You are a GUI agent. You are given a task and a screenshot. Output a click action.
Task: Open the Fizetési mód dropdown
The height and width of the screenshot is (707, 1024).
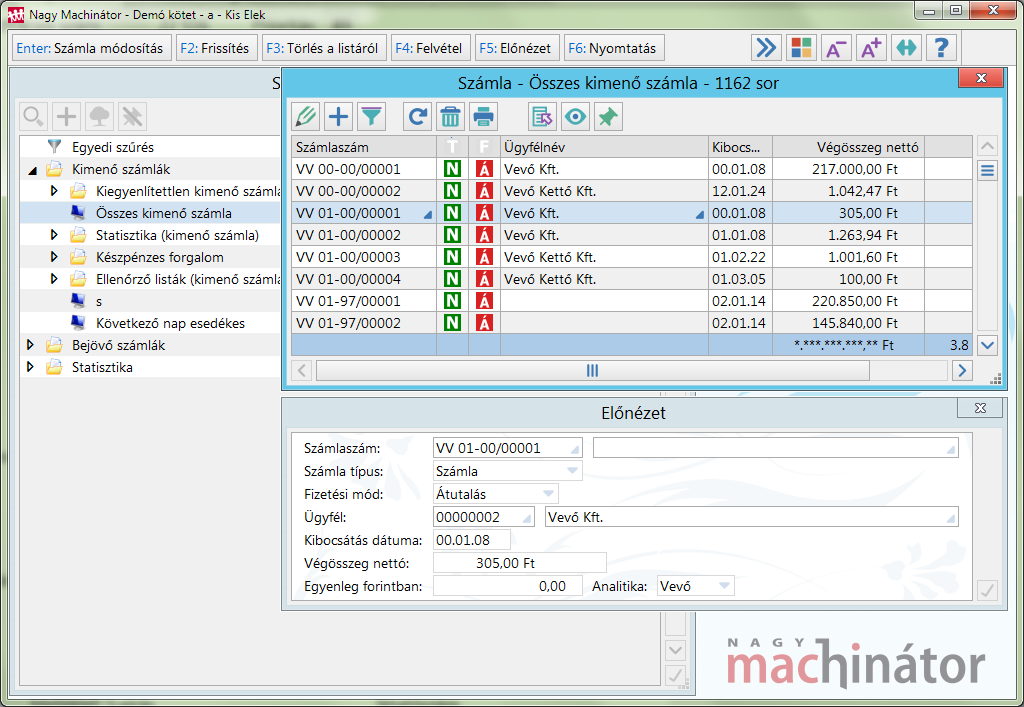click(x=548, y=493)
